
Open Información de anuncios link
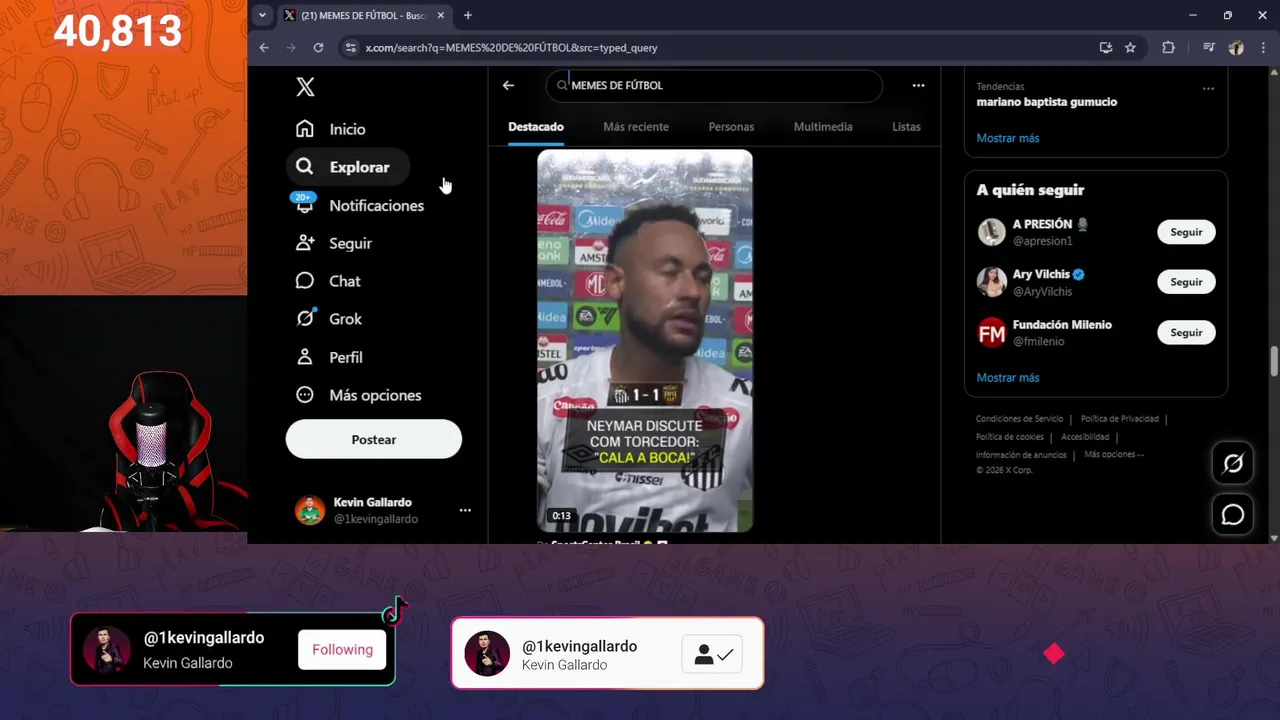tap(1021, 455)
